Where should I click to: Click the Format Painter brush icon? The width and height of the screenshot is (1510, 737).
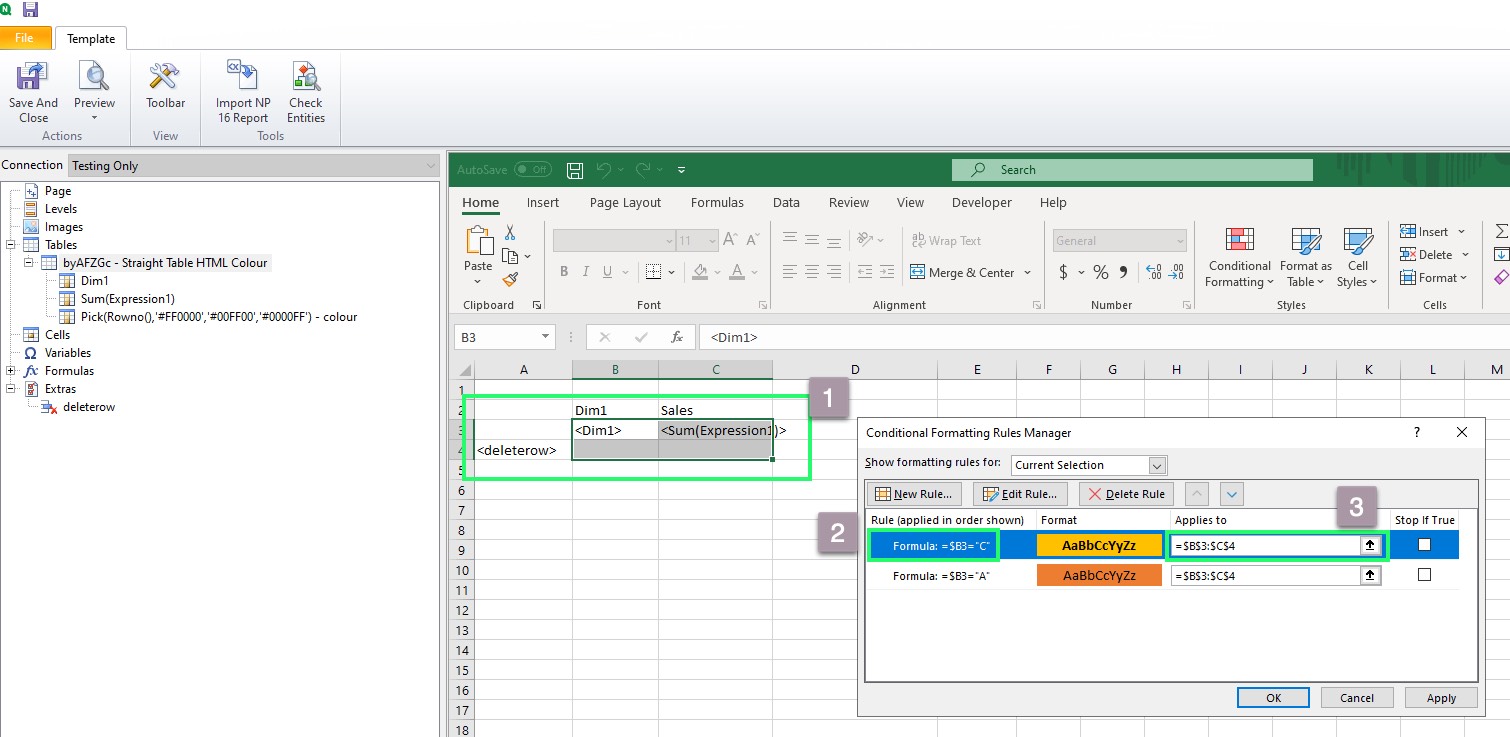[510, 280]
